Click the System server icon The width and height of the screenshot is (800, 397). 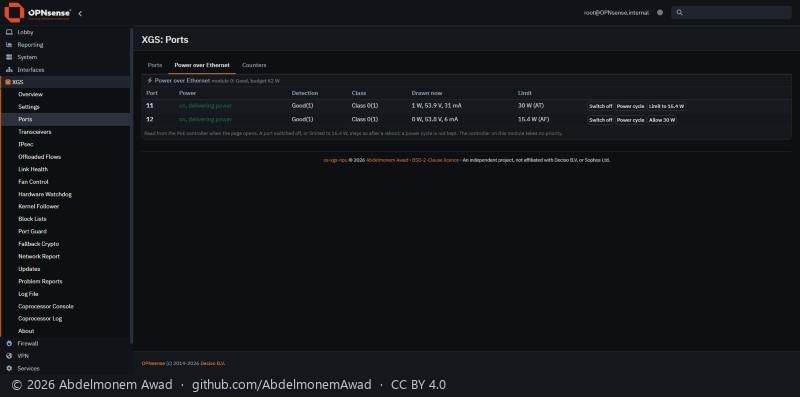(9, 57)
